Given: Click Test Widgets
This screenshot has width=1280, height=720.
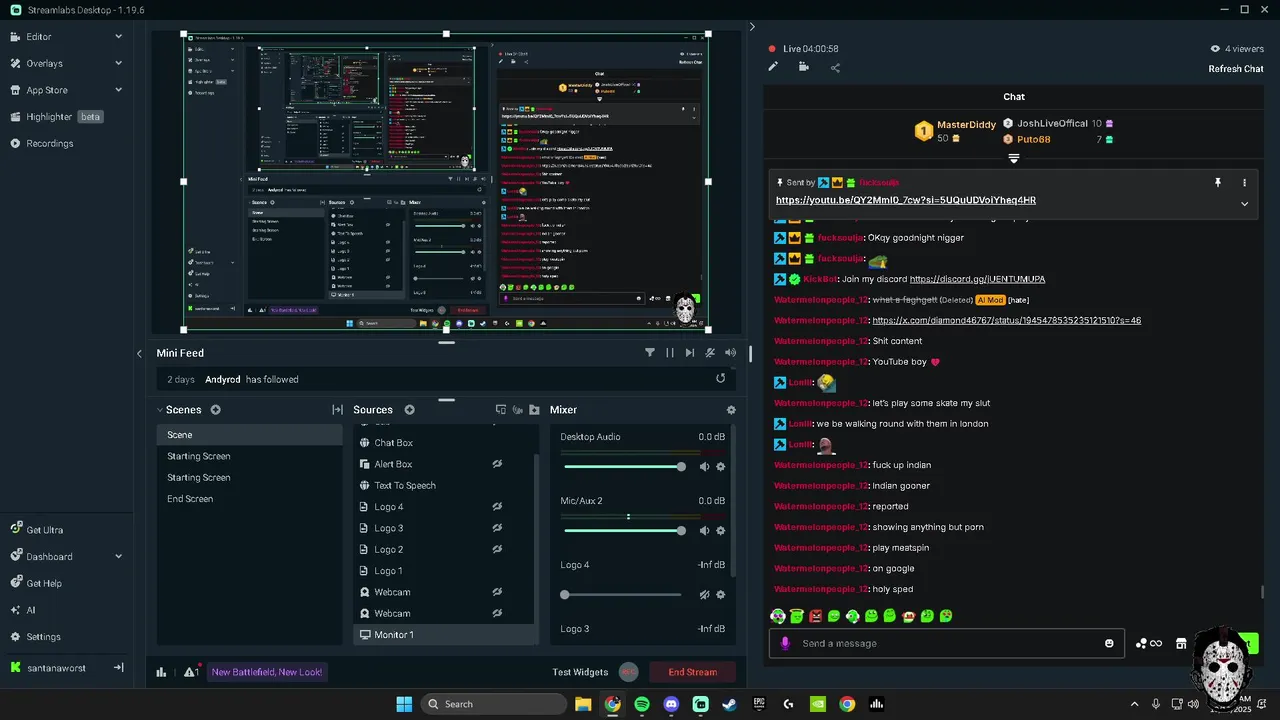Looking at the screenshot, I should tap(580, 672).
